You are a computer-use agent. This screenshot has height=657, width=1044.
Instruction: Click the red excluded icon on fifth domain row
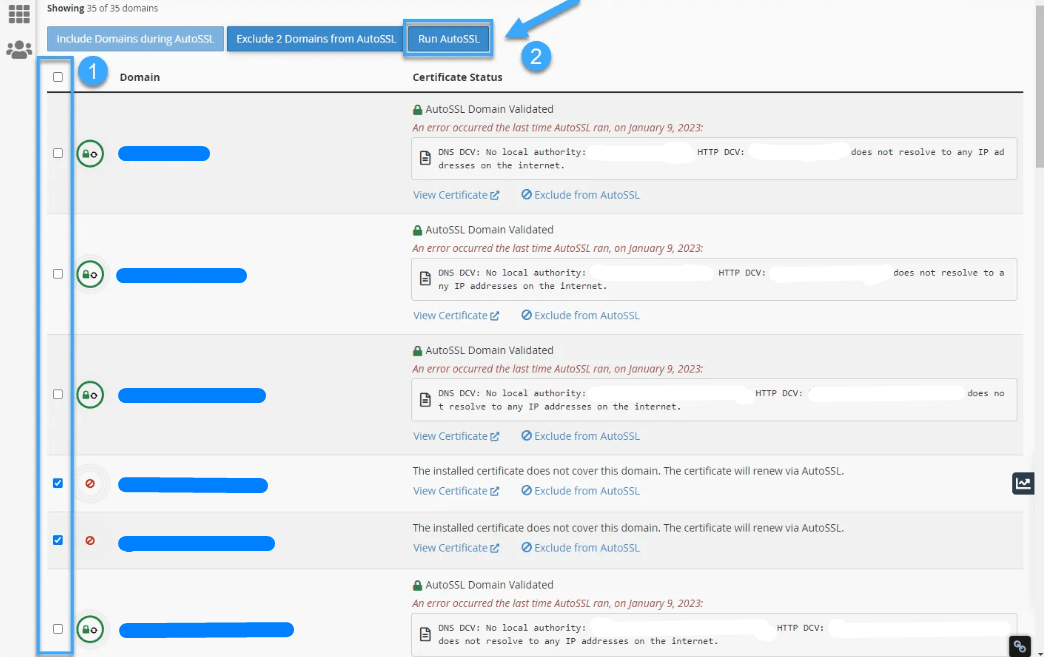click(x=89, y=540)
